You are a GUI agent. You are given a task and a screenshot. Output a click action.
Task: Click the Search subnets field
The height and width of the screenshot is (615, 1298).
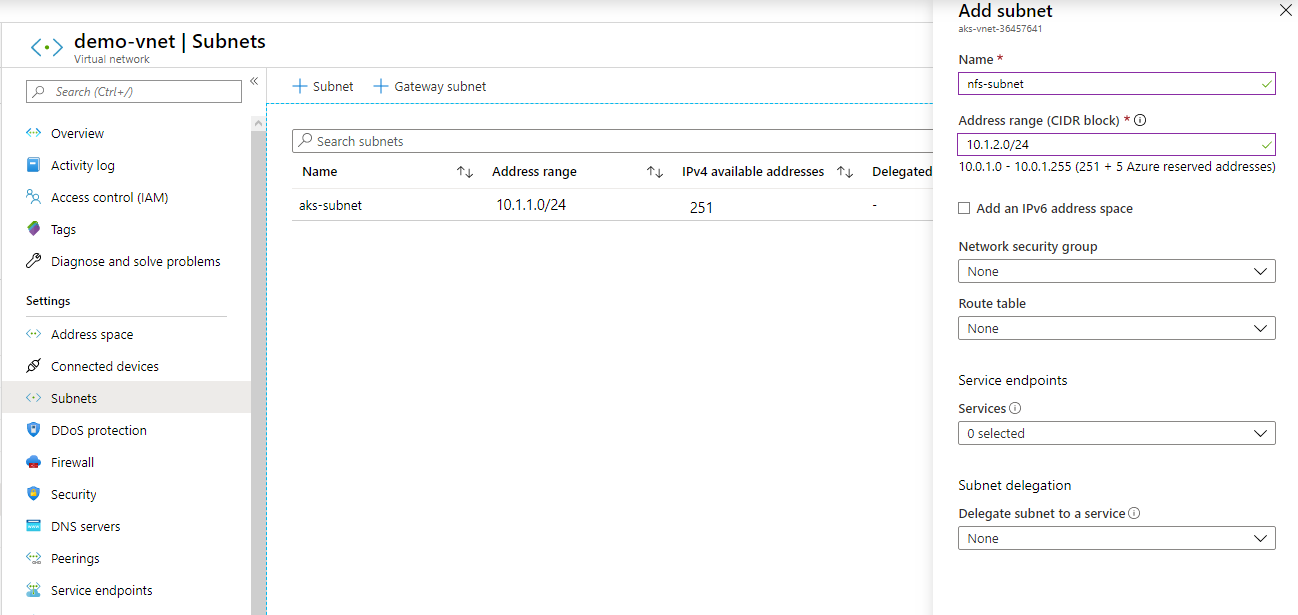click(610, 141)
